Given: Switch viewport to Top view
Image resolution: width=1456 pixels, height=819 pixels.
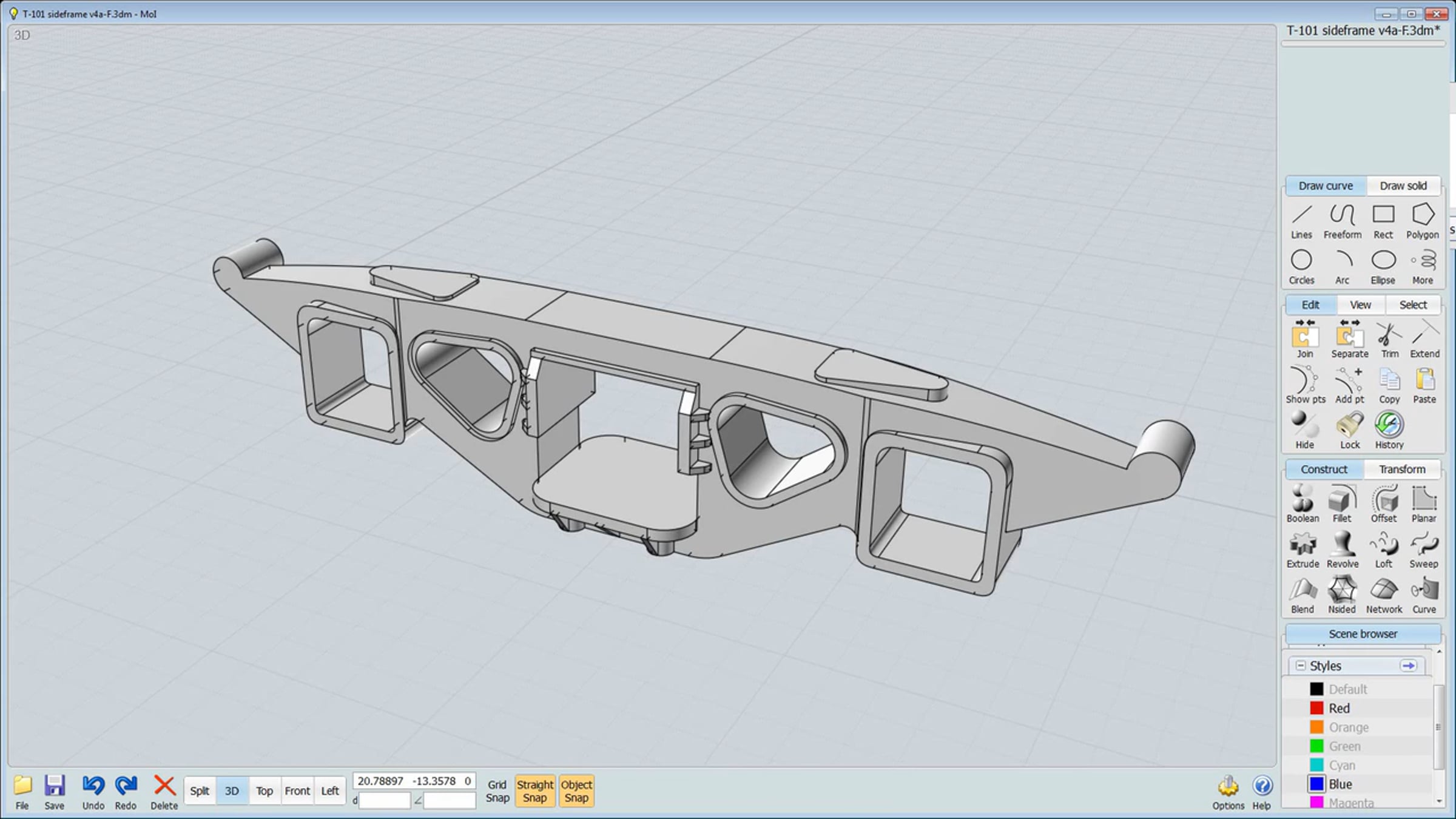Looking at the screenshot, I should pos(265,791).
